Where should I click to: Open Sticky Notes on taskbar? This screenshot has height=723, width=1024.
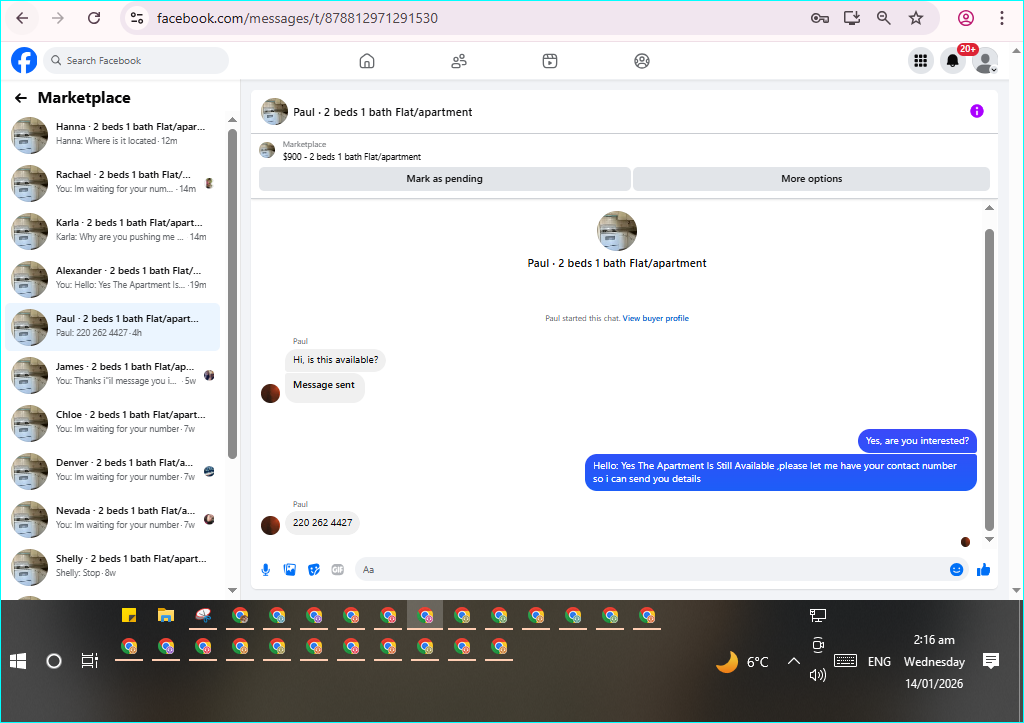[129, 615]
